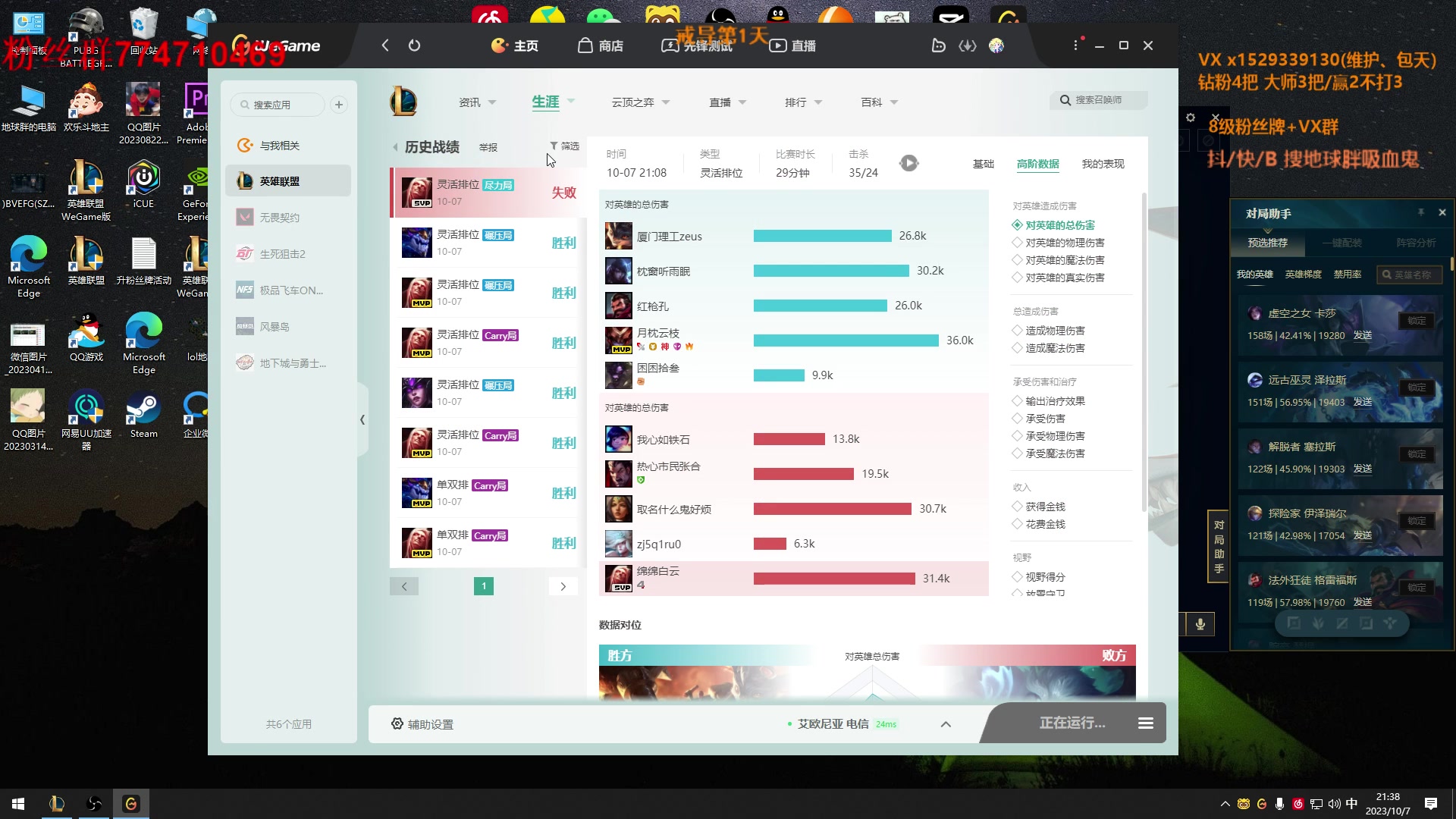Toggle microphone in 对局助手 side panel
The width and height of the screenshot is (1456, 819).
tap(1200, 624)
